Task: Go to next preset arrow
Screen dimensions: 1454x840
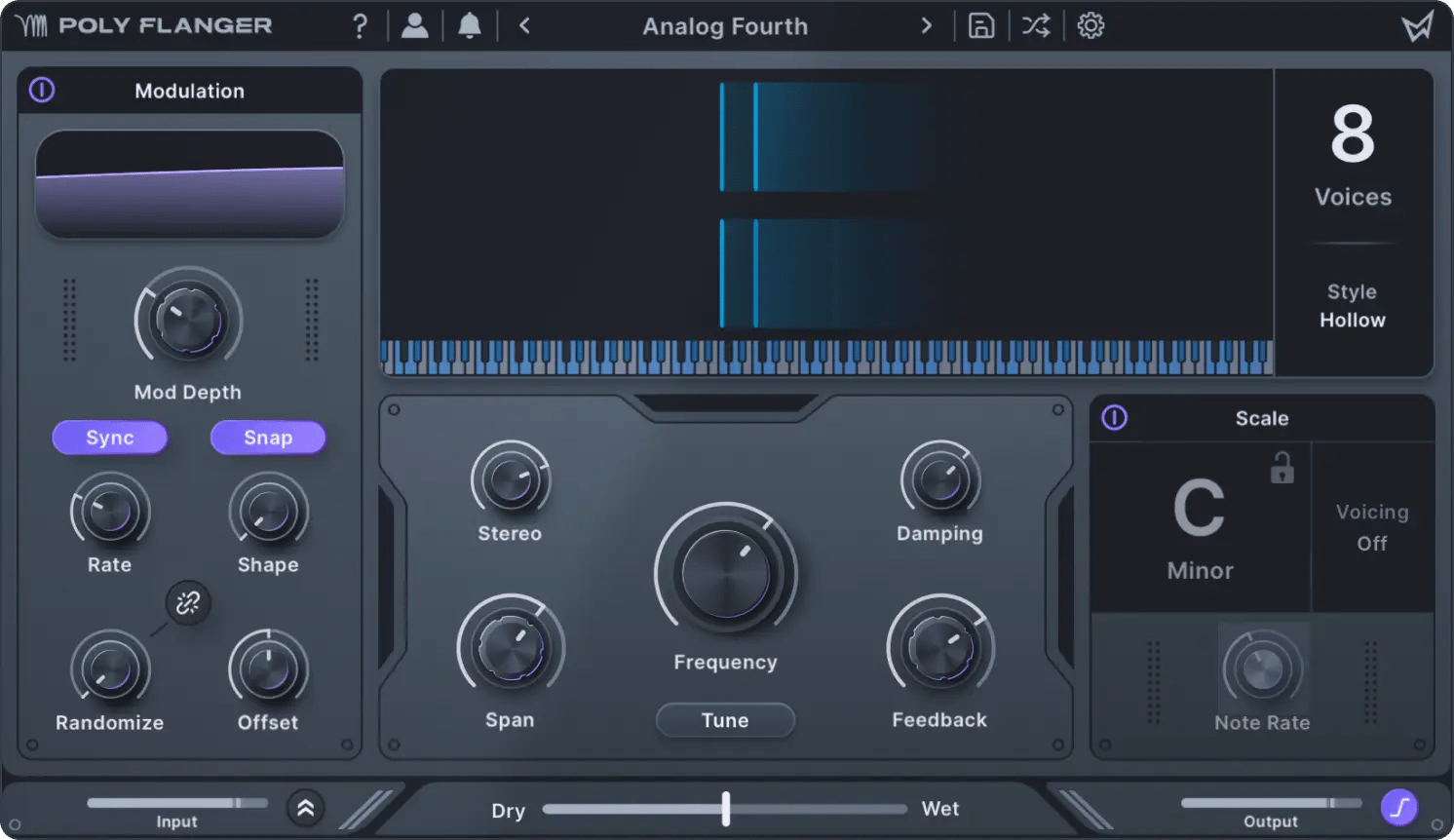Action: (926, 25)
